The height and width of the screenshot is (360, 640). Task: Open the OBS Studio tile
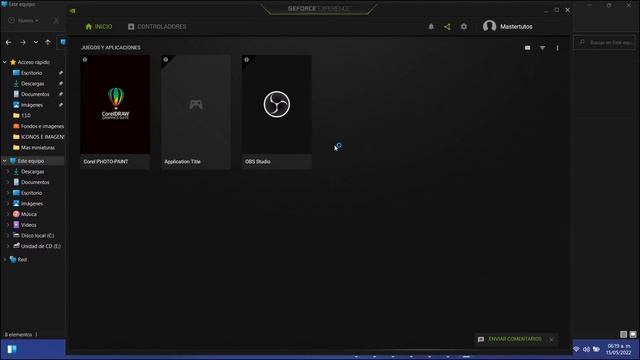[277, 112]
